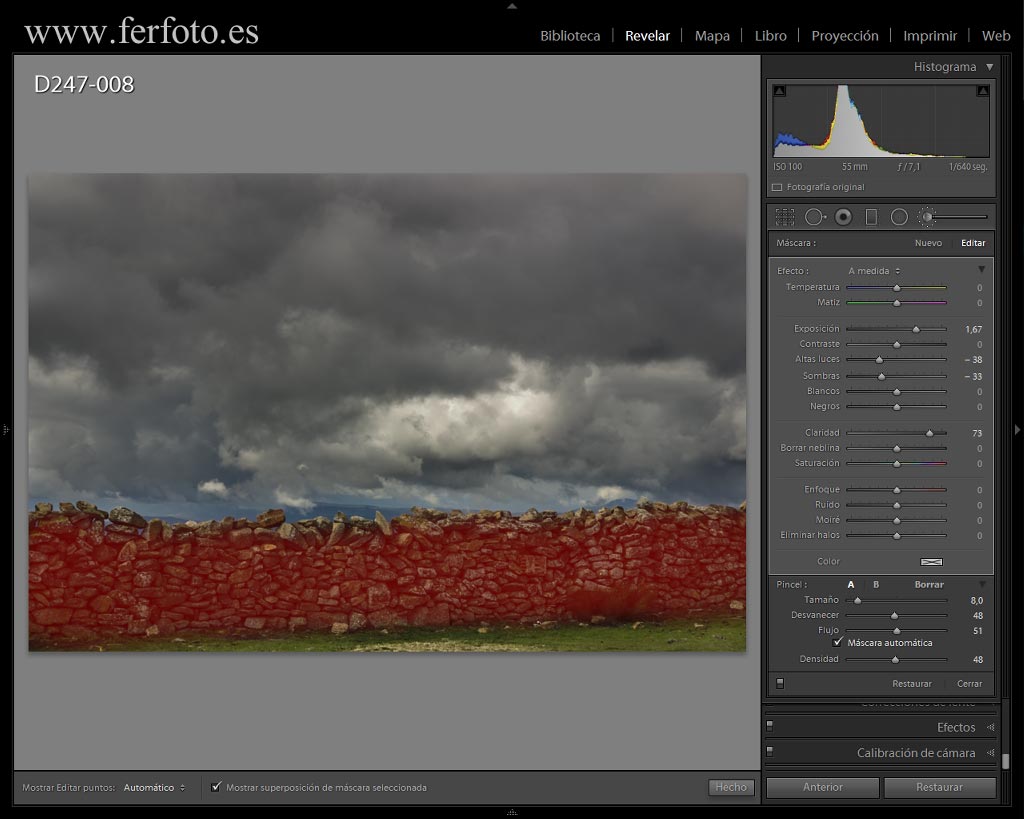
Task: Open the Proyección module
Action: (x=844, y=36)
